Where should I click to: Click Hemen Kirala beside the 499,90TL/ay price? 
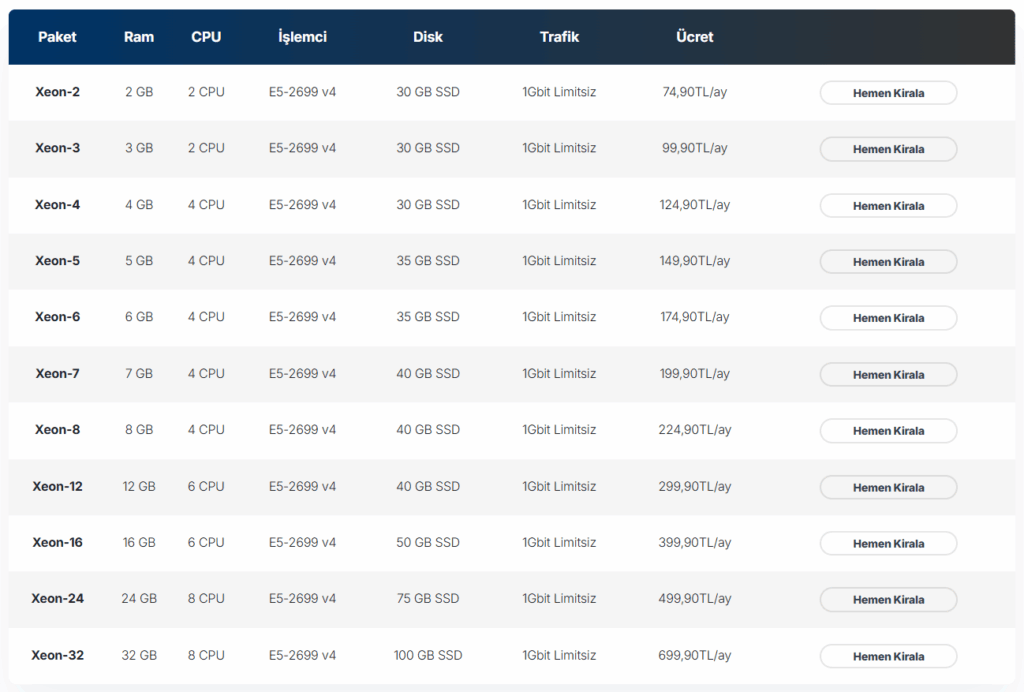tap(888, 600)
